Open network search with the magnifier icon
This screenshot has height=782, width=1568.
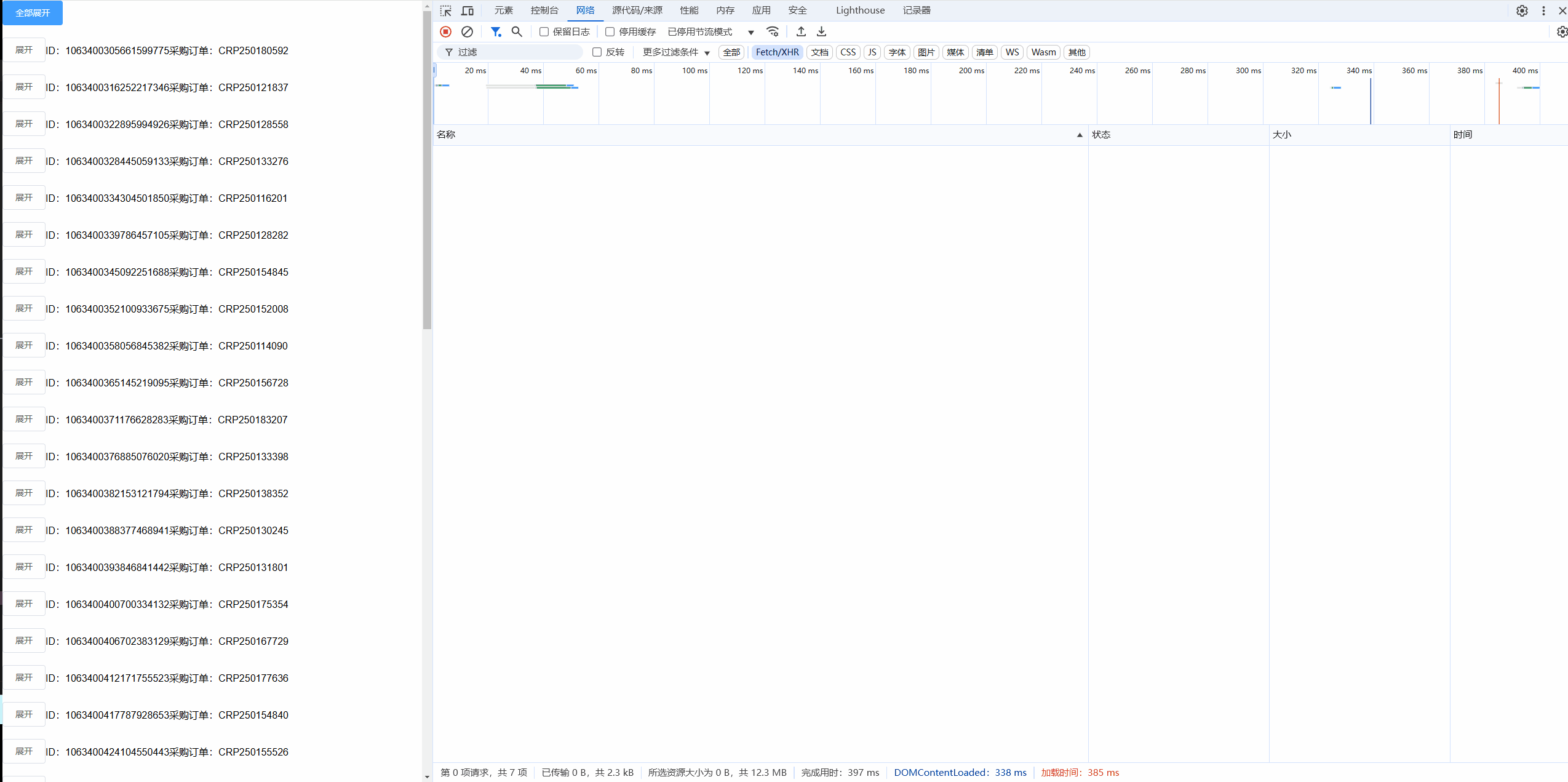(517, 31)
